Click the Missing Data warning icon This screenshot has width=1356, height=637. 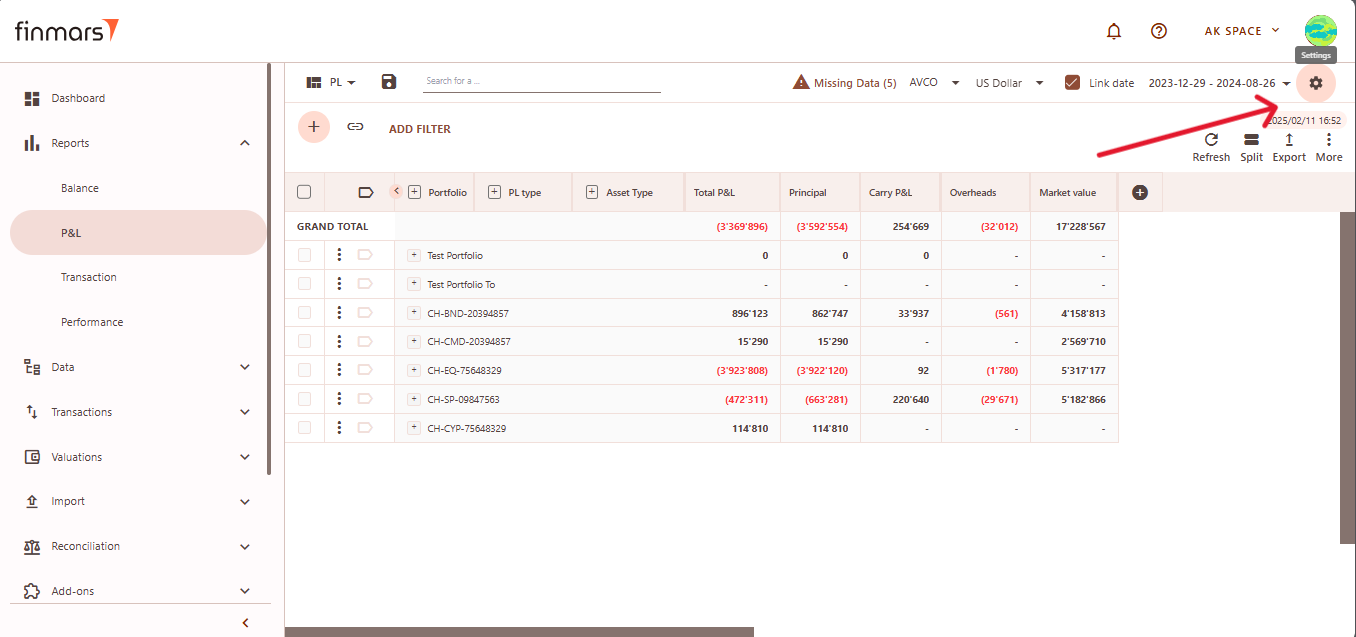800,83
